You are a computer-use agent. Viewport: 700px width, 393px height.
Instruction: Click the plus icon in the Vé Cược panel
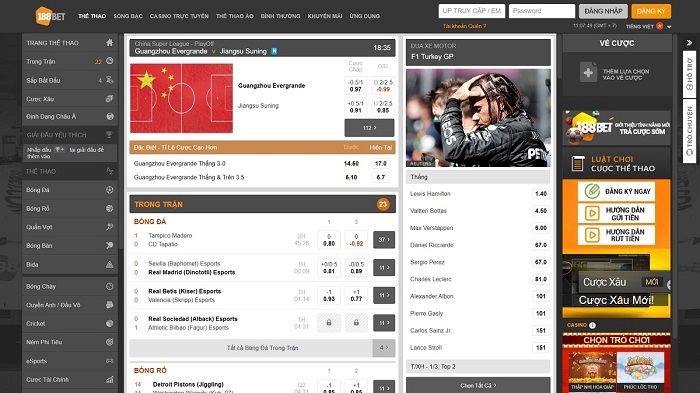pyautogui.click(x=588, y=73)
